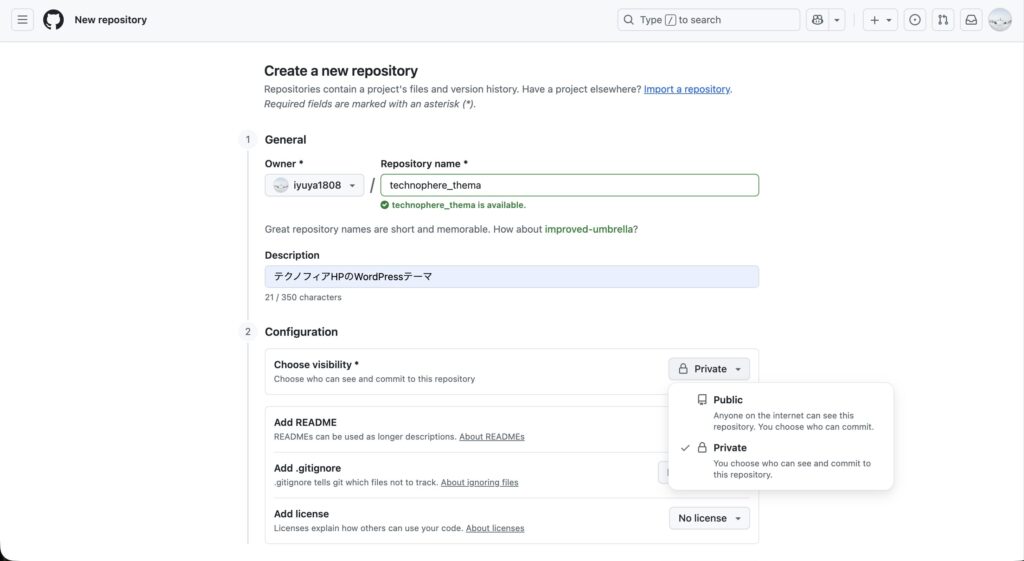1024x561 pixels.
Task: Open the No license dropdown
Action: [709, 518]
